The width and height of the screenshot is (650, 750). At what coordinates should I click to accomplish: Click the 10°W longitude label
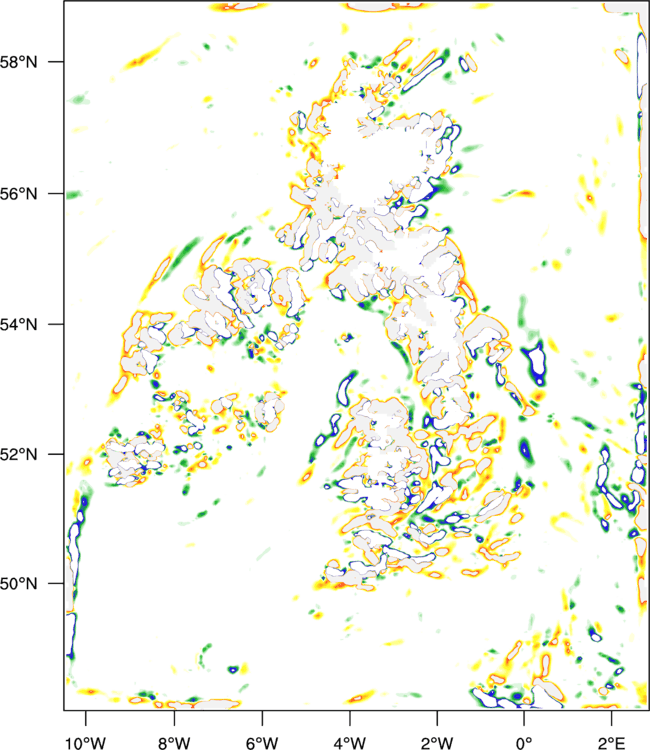(x=86, y=742)
